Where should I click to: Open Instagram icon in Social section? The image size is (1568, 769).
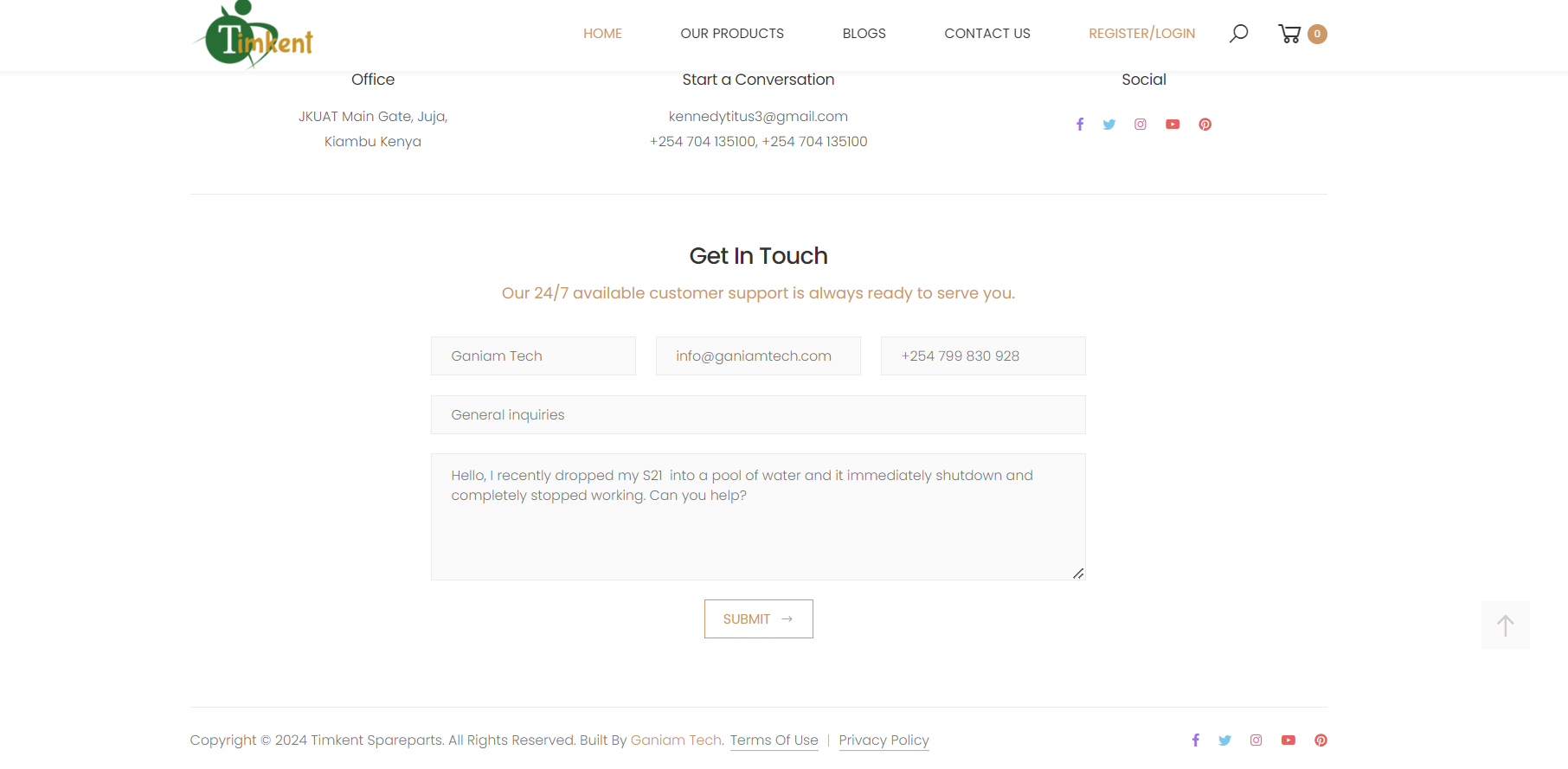1141,125
